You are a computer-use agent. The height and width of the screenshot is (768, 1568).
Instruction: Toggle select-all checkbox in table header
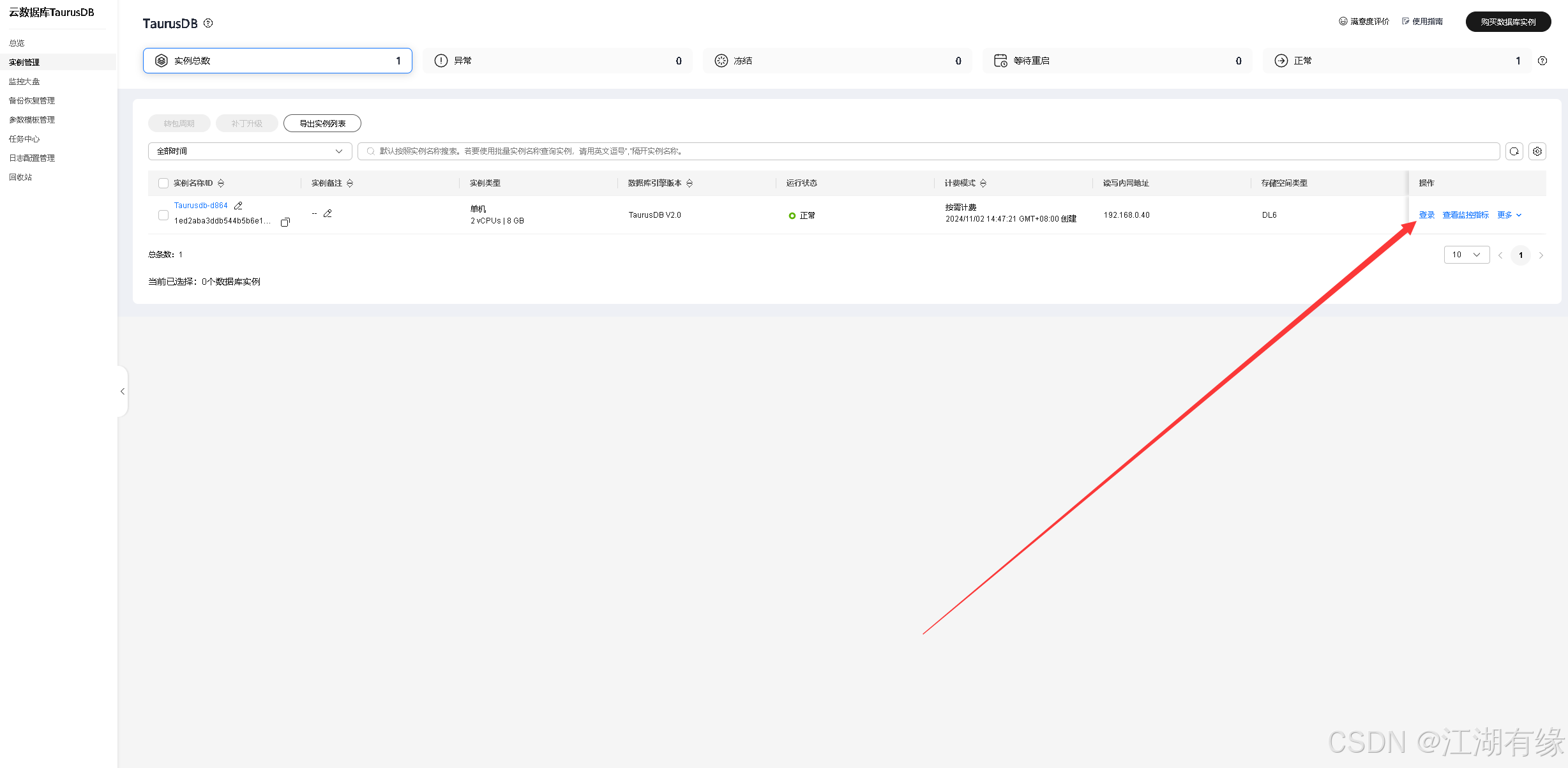coord(163,183)
